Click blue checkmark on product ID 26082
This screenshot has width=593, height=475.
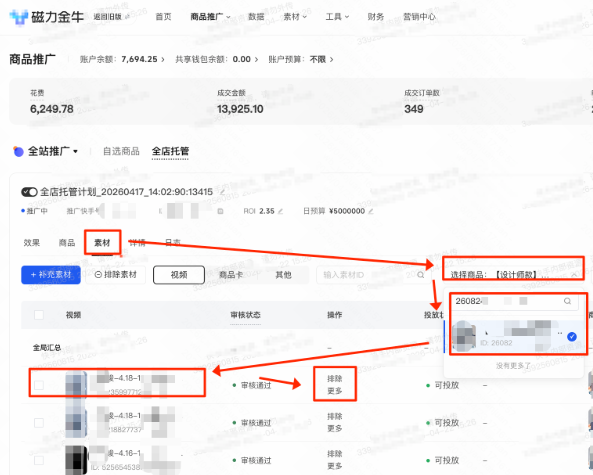pyautogui.click(x=572, y=336)
